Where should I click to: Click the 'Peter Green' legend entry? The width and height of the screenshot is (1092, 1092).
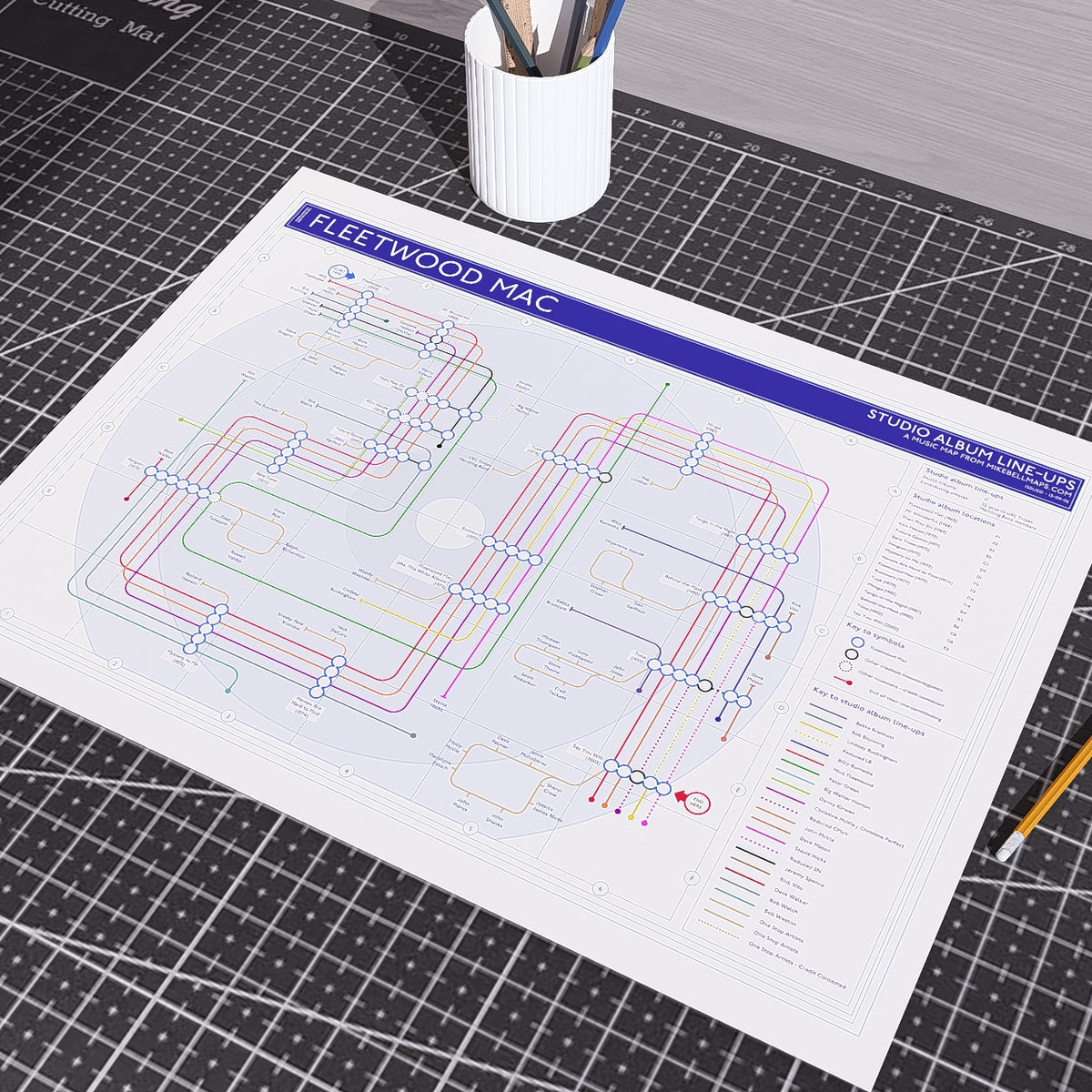click(x=844, y=785)
